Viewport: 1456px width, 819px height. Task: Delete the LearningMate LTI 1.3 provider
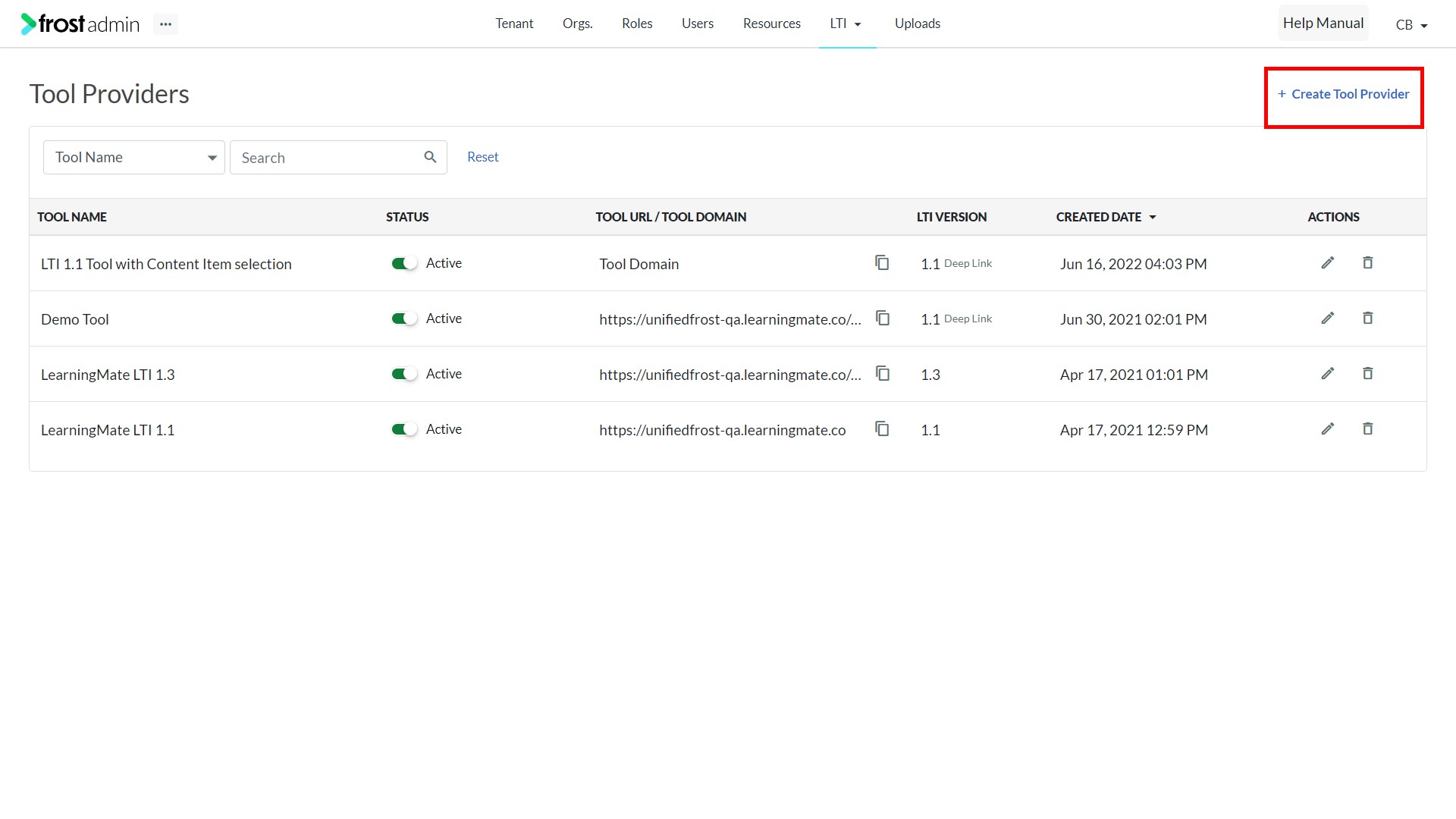click(1368, 373)
